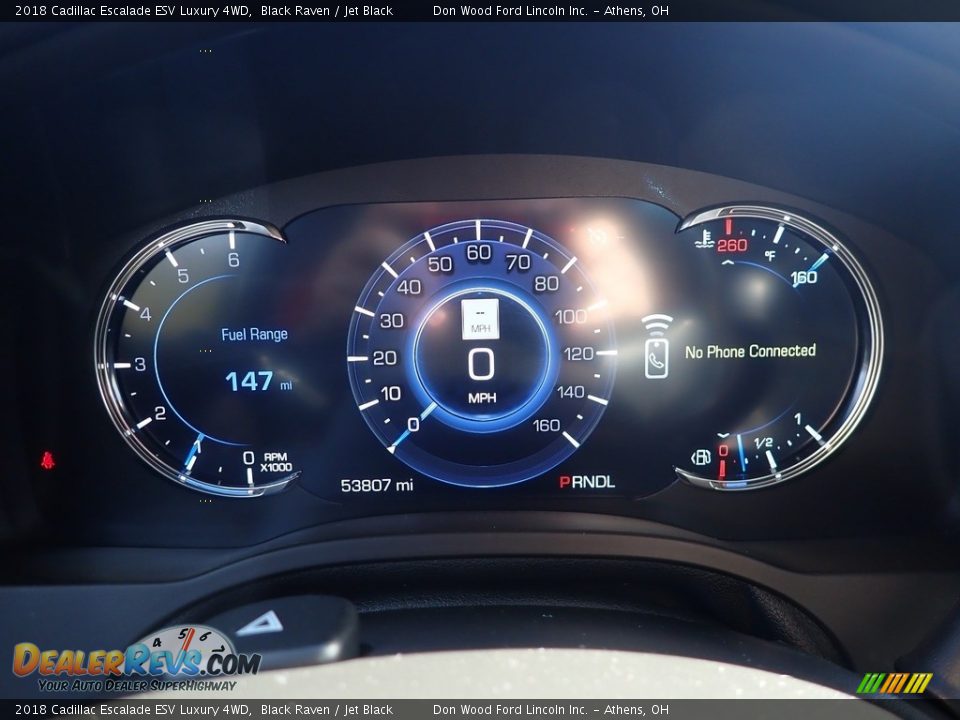The height and width of the screenshot is (720, 960).
Task: Click the odometer reading 53807 mi
Action: tap(376, 485)
